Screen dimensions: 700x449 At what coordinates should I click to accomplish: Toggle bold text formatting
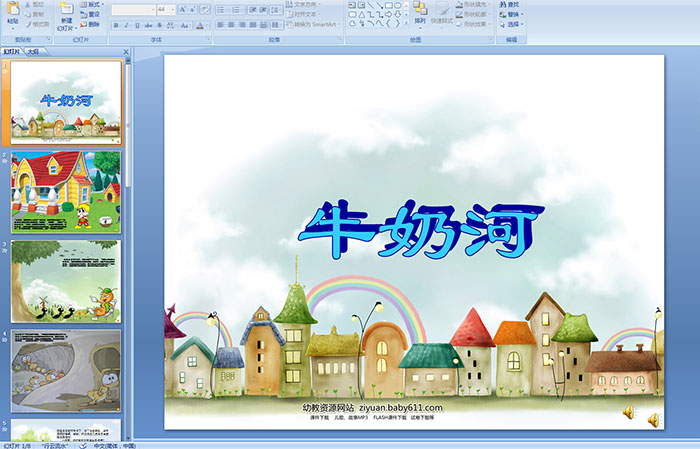(x=116, y=25)
